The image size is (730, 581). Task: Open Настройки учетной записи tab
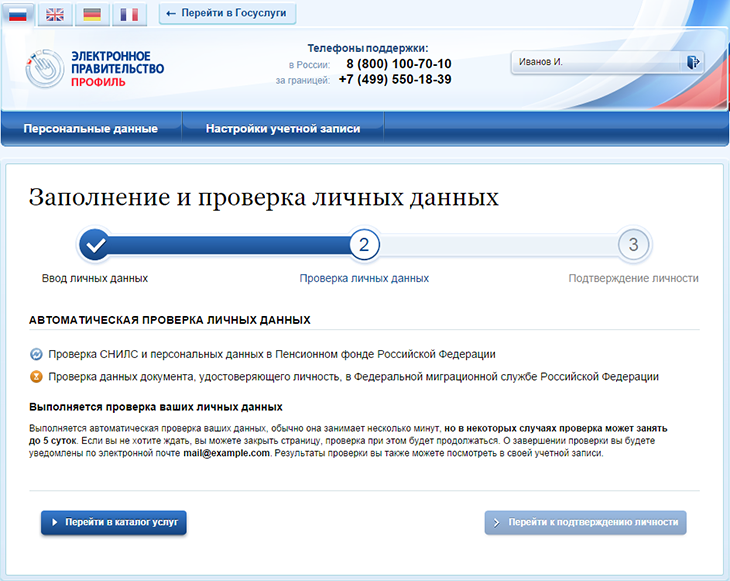pos(283,128)
